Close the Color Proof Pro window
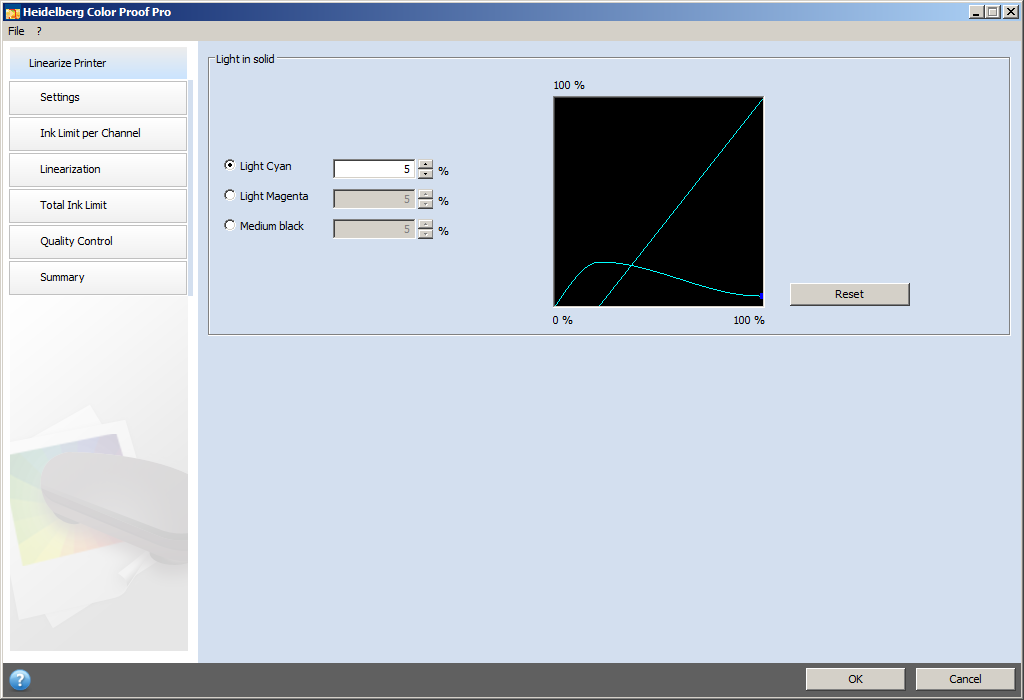The image size is (1024, 700). point(1009,12)
